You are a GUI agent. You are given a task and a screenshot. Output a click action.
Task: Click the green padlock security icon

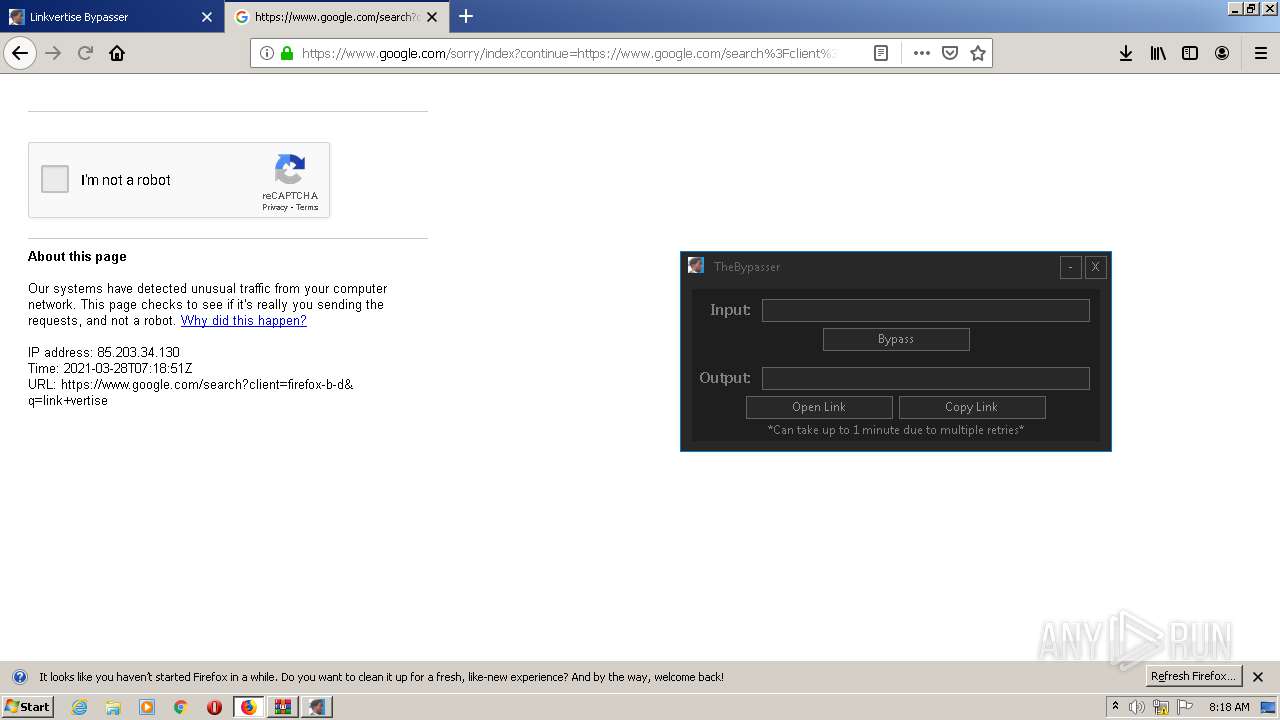click(x=287, y=53)
